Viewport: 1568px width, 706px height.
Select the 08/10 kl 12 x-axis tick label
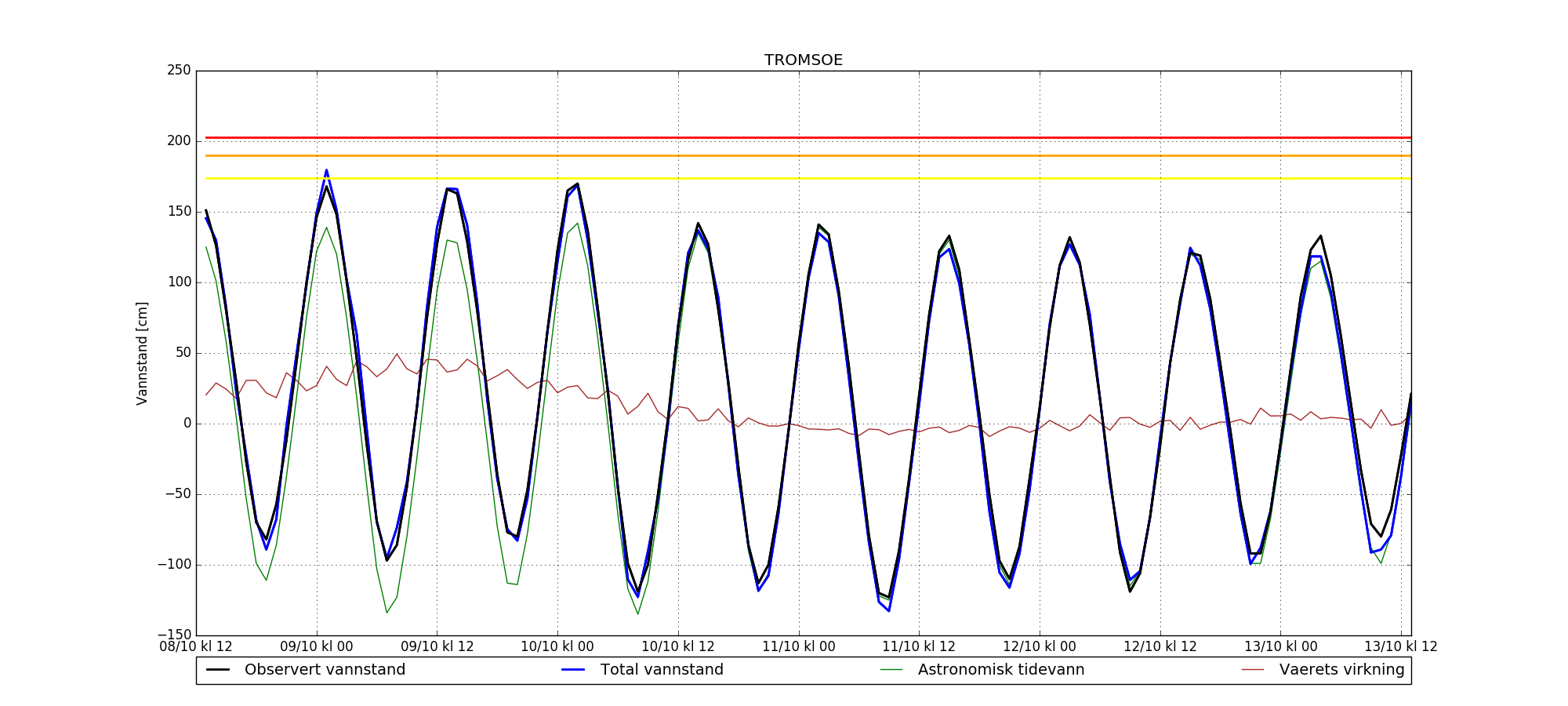196,647
